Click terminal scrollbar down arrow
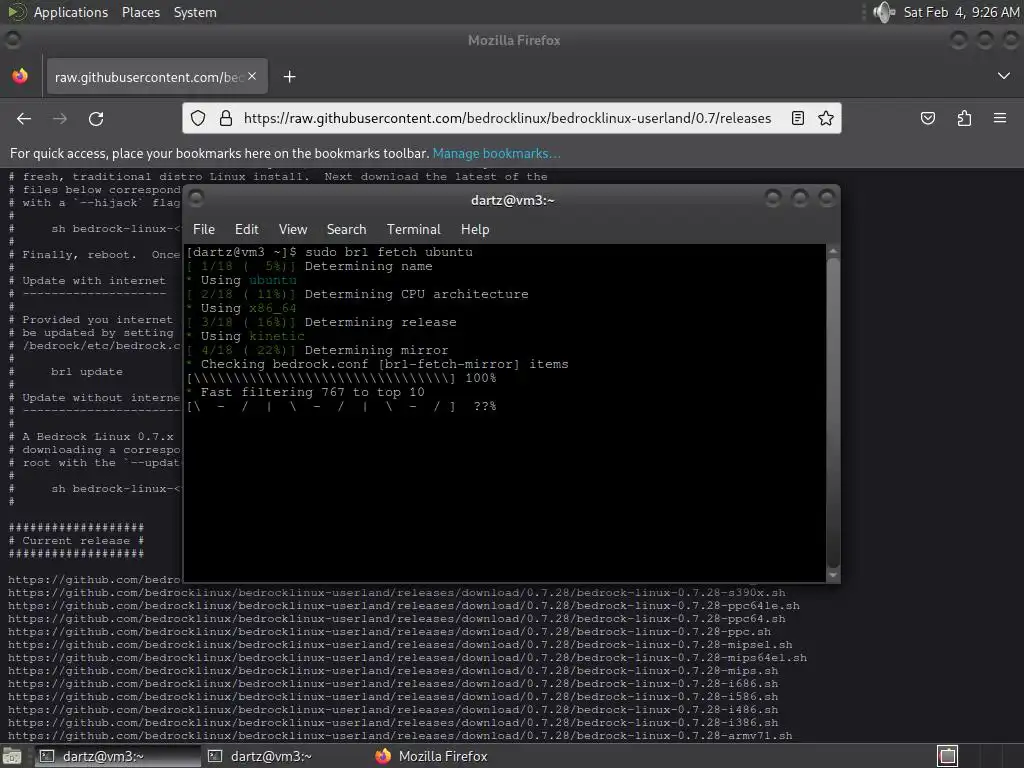The image size is (1024, 768). [833, 575]
